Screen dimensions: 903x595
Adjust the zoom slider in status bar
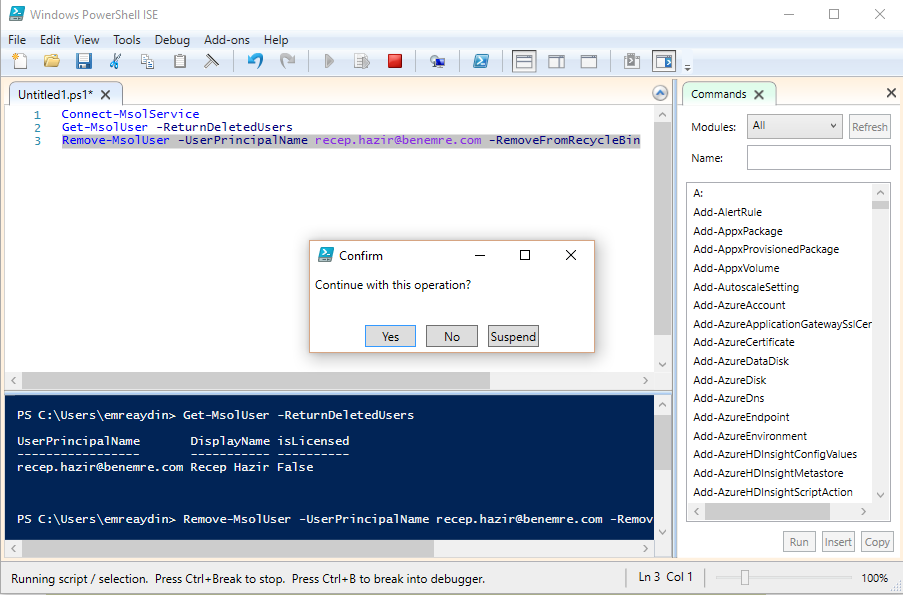[x=745, y=577]
